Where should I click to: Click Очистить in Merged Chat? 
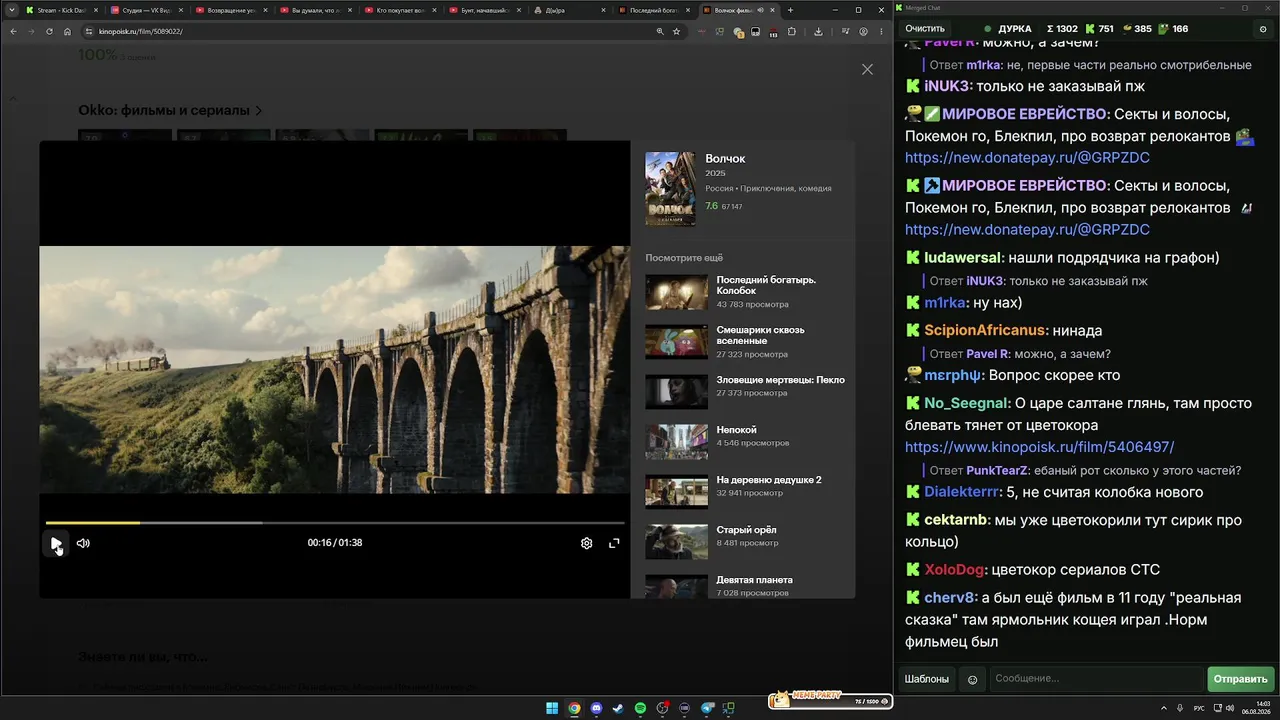click(925, 29)
